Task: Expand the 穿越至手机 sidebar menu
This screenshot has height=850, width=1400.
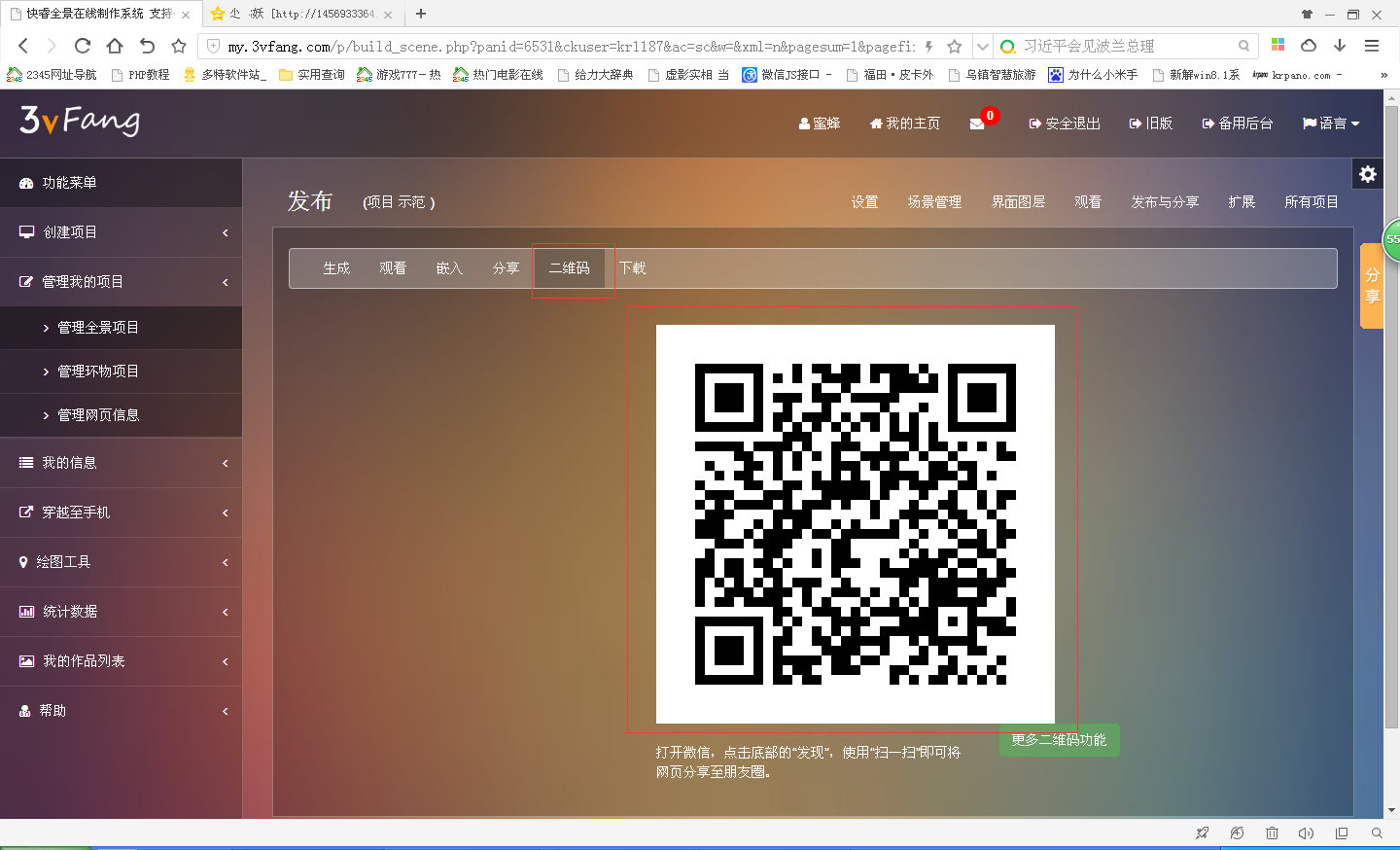Action: [121, 513]
